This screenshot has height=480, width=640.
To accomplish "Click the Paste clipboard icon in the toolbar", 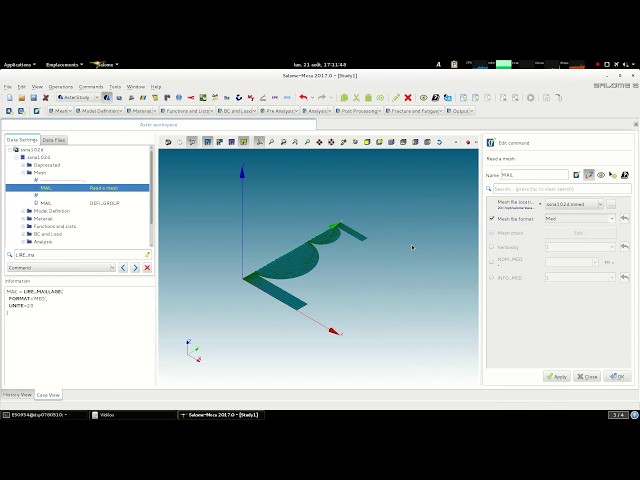I will (x=368, y=98).
